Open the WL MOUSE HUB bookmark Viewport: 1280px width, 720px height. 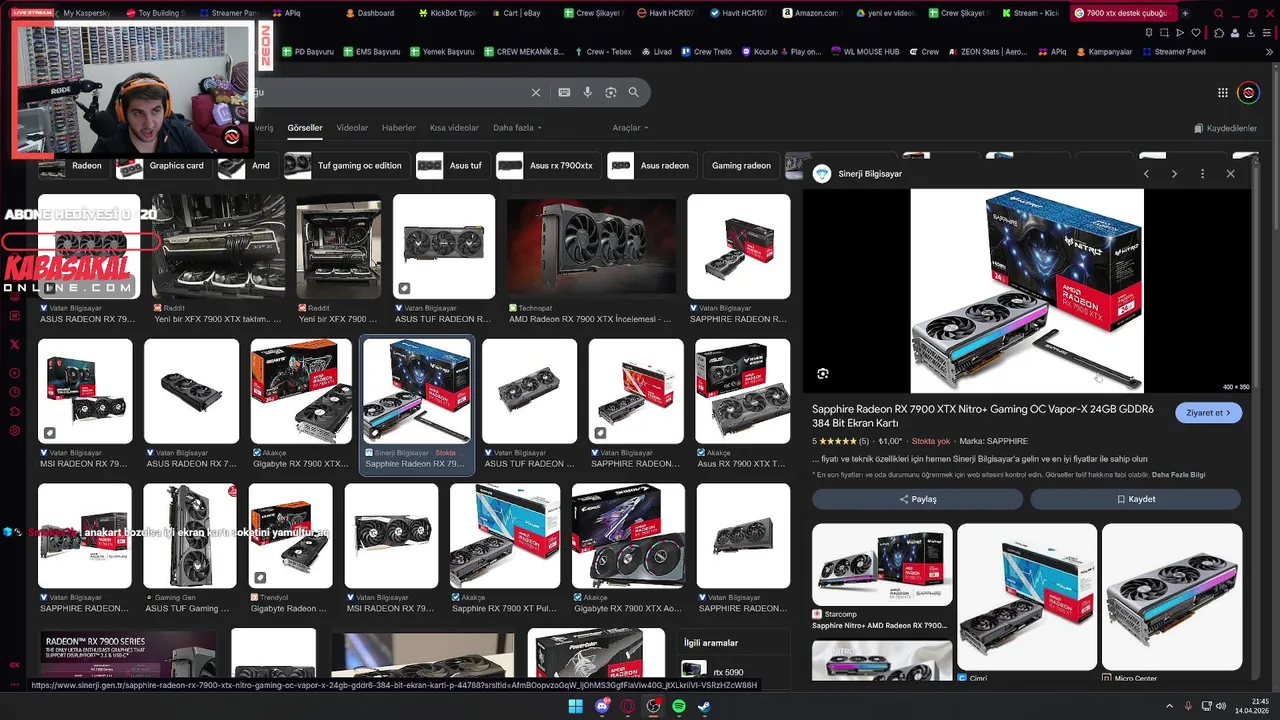coord(864,52)
